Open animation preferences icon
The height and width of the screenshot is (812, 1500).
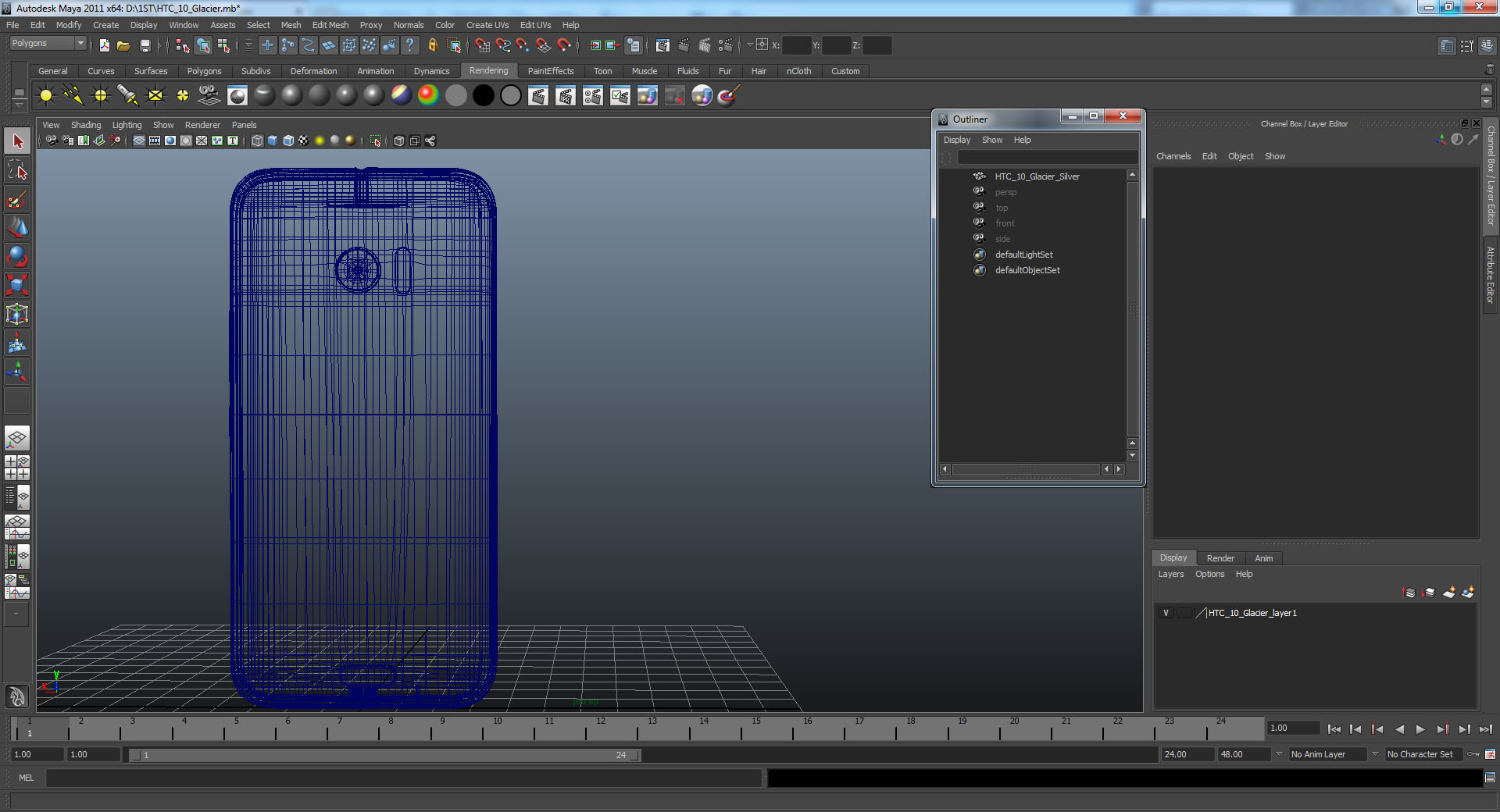[x=1490, y=754]
